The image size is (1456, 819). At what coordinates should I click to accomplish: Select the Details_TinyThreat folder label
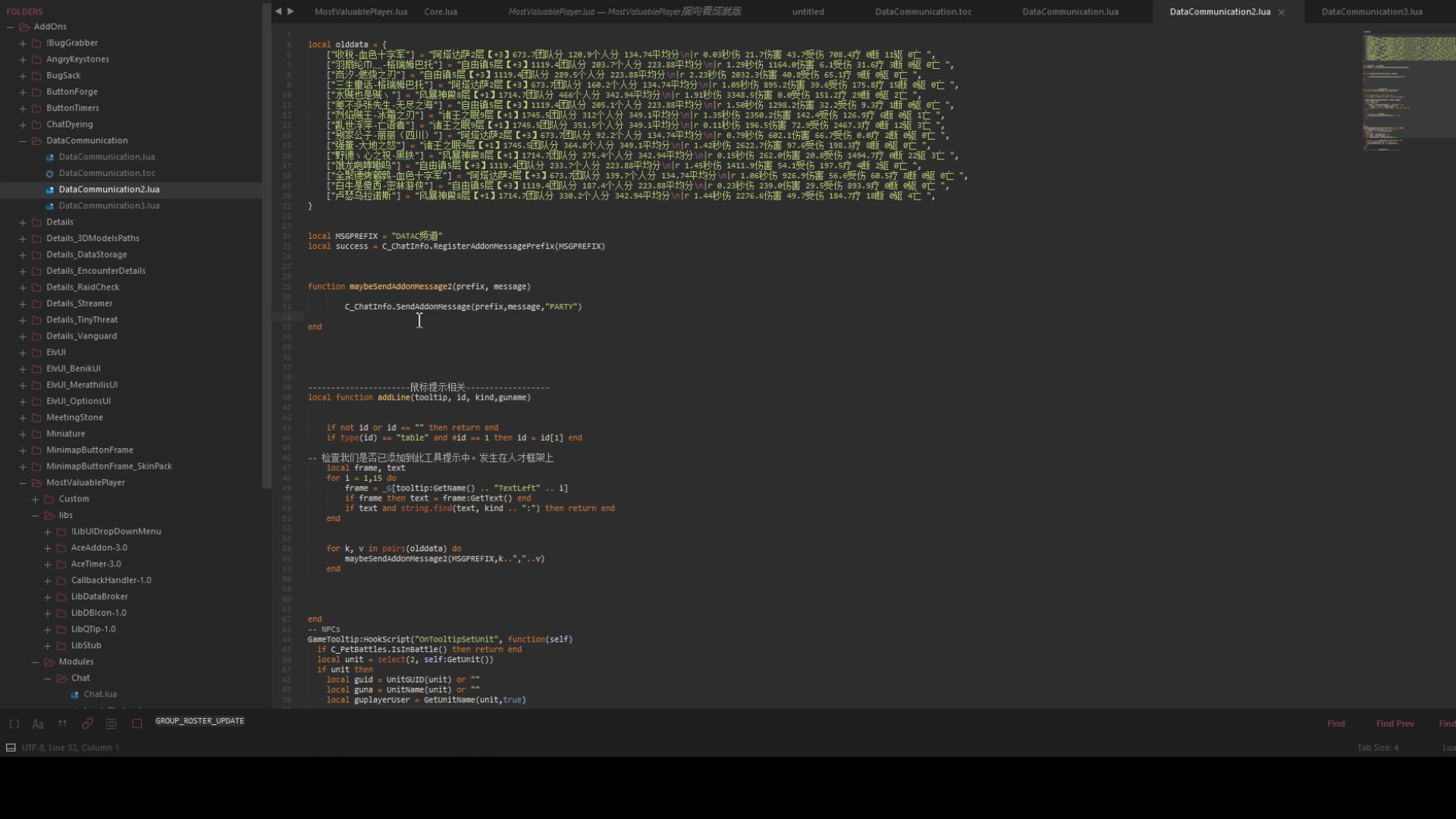coord(82,320)
